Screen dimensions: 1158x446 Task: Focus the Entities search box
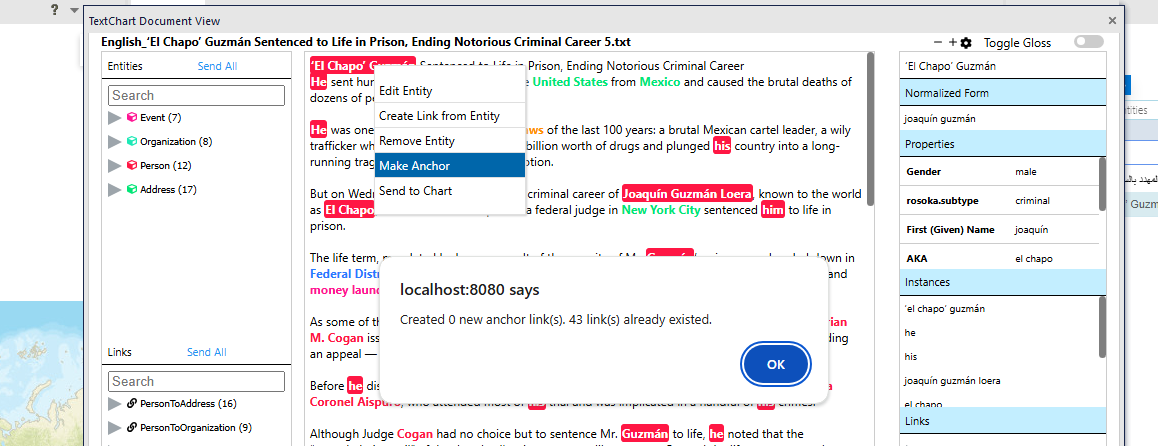pyautogui.click(x=196, y=95)
